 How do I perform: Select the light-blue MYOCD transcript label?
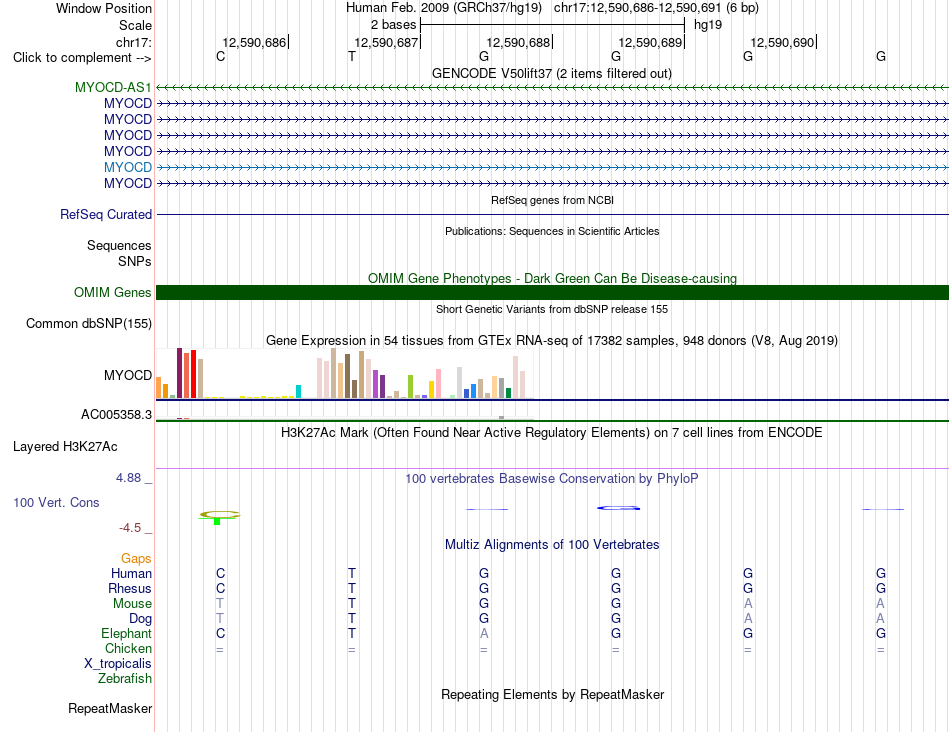tap(127, 167)
